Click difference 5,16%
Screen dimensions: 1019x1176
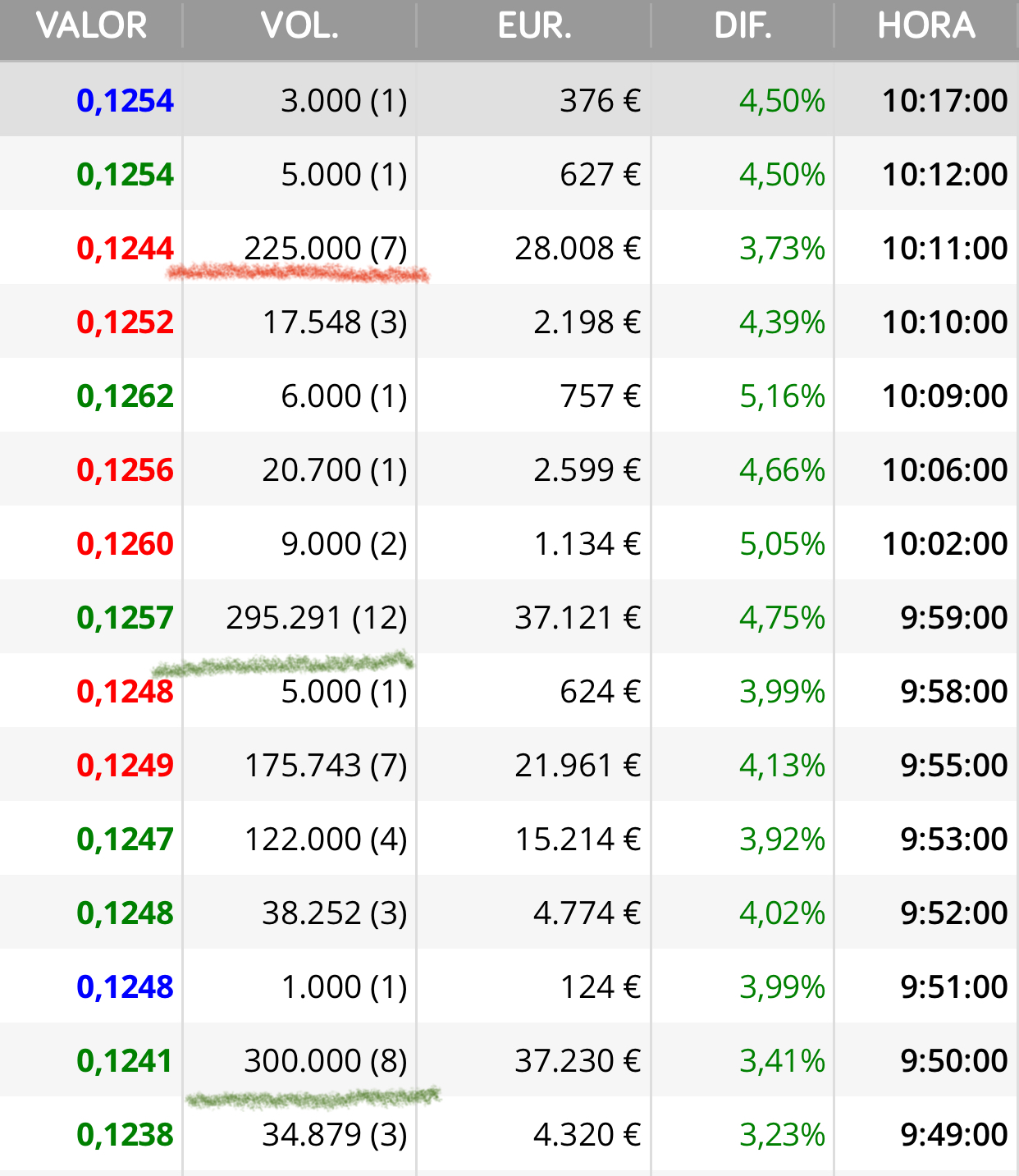[782, 396]
